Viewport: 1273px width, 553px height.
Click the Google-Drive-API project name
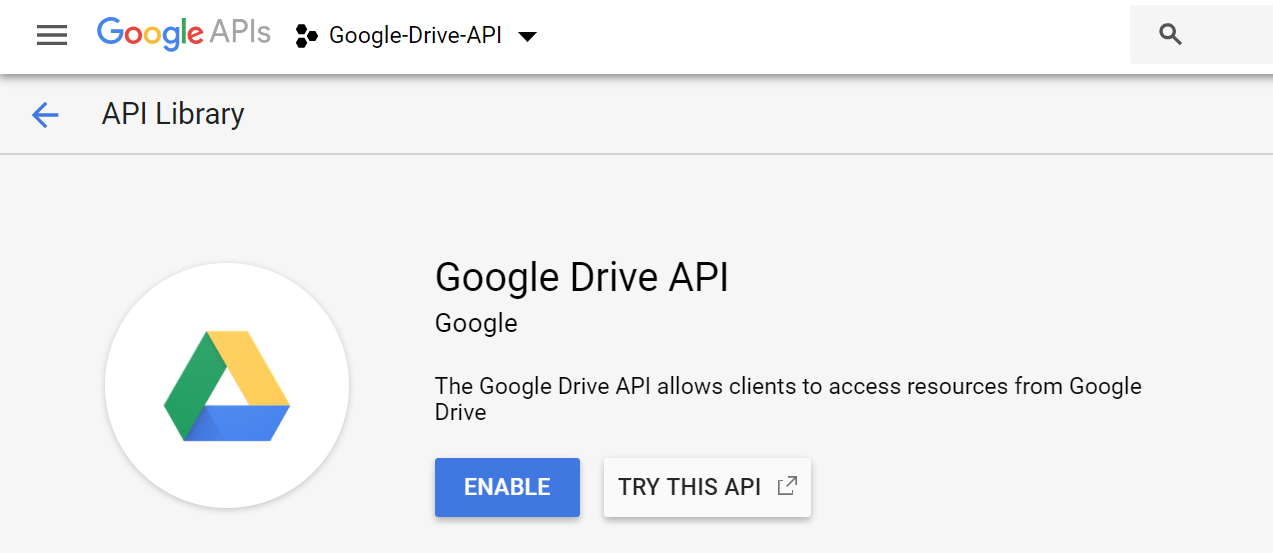pos(416,36)
